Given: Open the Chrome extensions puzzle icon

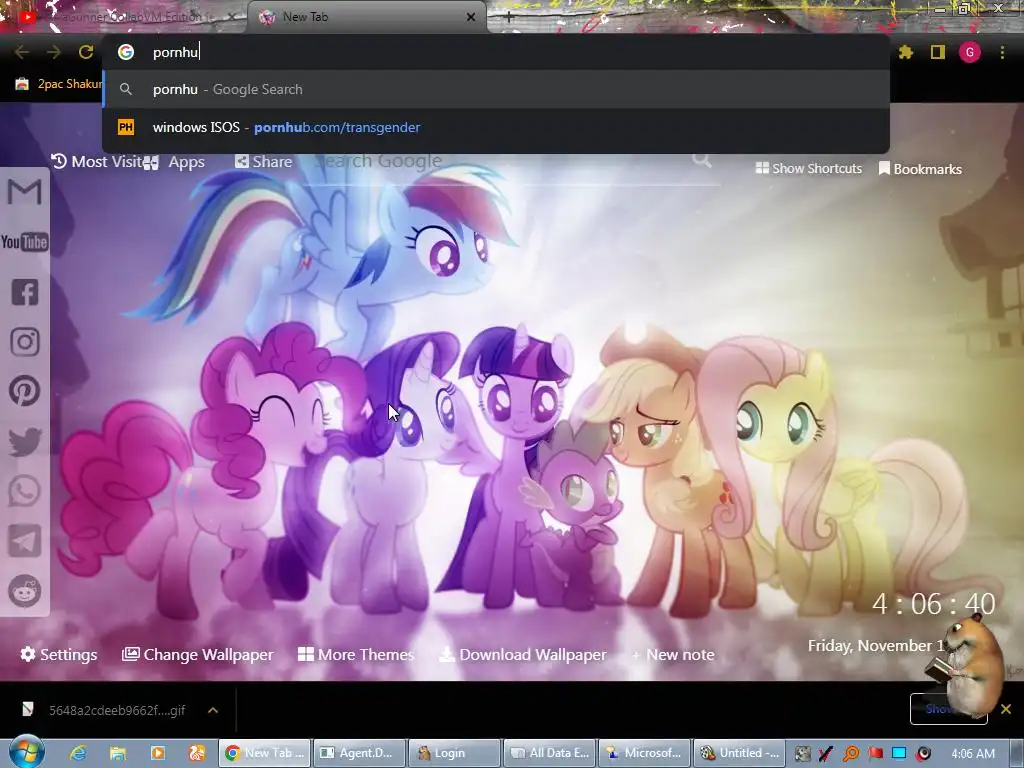Looking at the screenshot, I should click(x=906, y=52).
